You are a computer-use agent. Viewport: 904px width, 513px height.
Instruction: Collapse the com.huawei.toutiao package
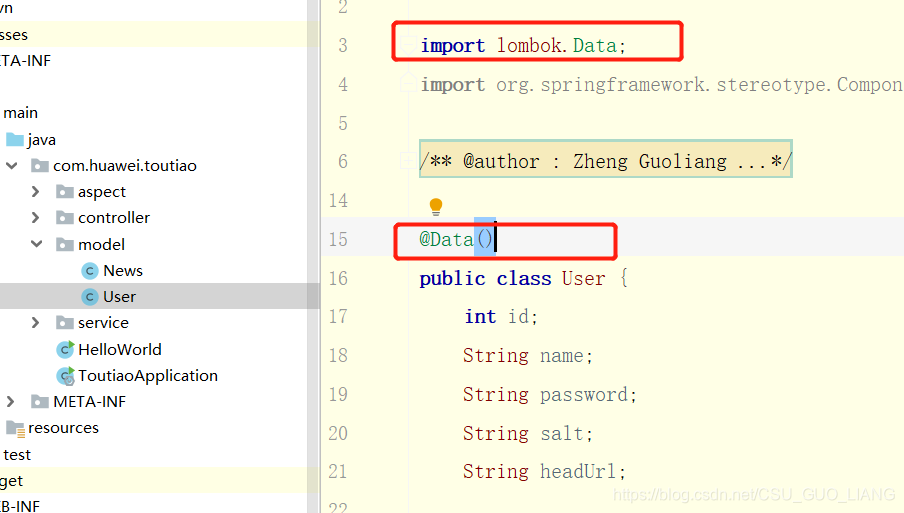pos(12,166)
